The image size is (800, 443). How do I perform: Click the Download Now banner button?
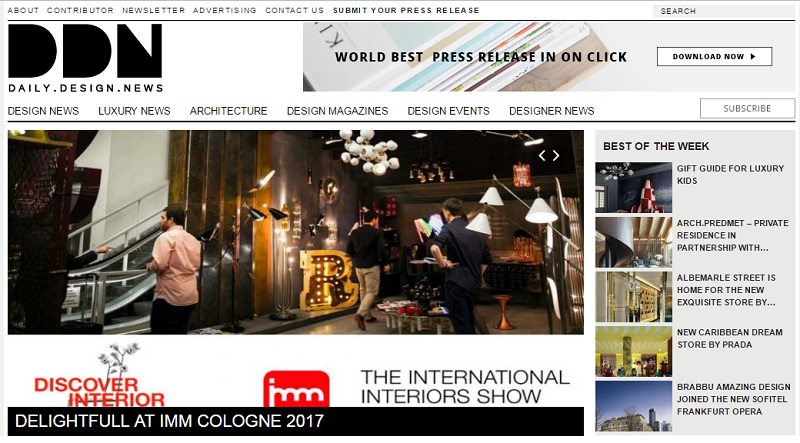[x=714, y=57]
